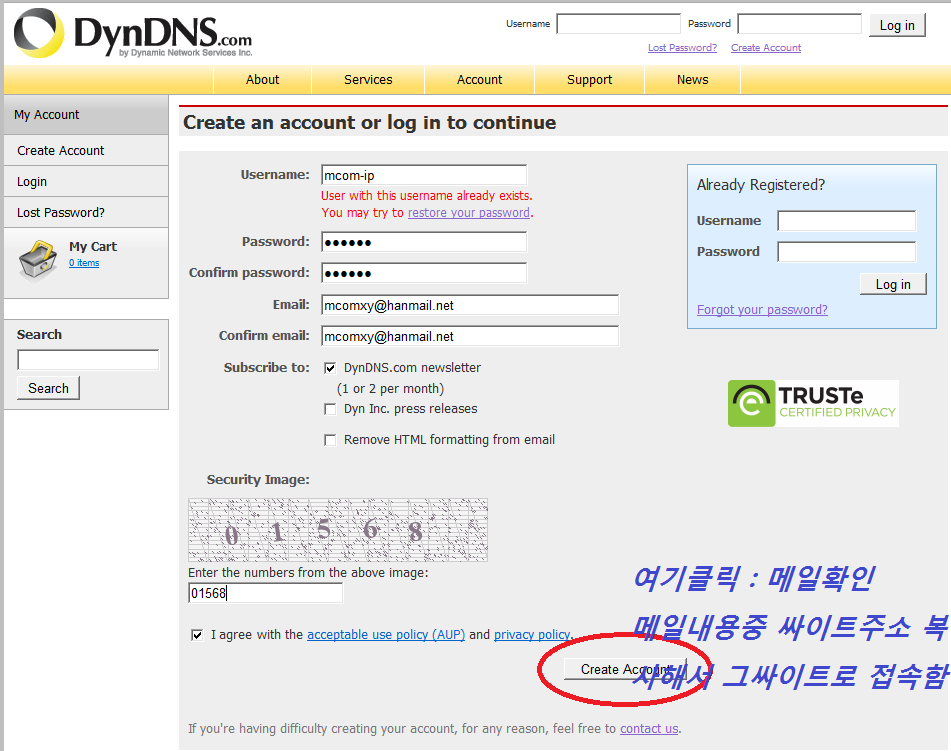The image size is (951, 751).
Task: Open the Support menu
Action: [590, 79]
